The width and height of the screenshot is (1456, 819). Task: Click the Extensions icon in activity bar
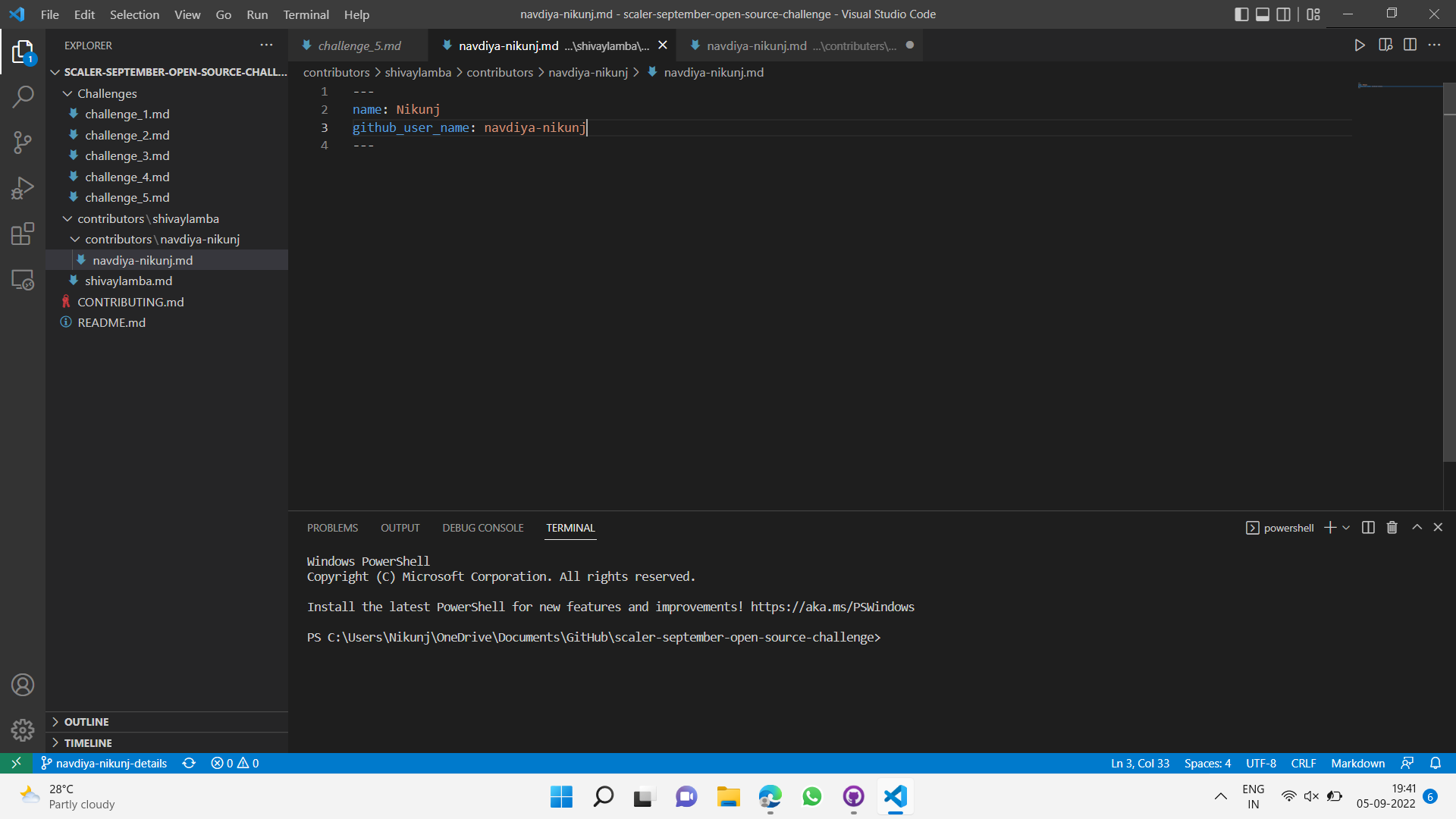(x=22, y=234)
